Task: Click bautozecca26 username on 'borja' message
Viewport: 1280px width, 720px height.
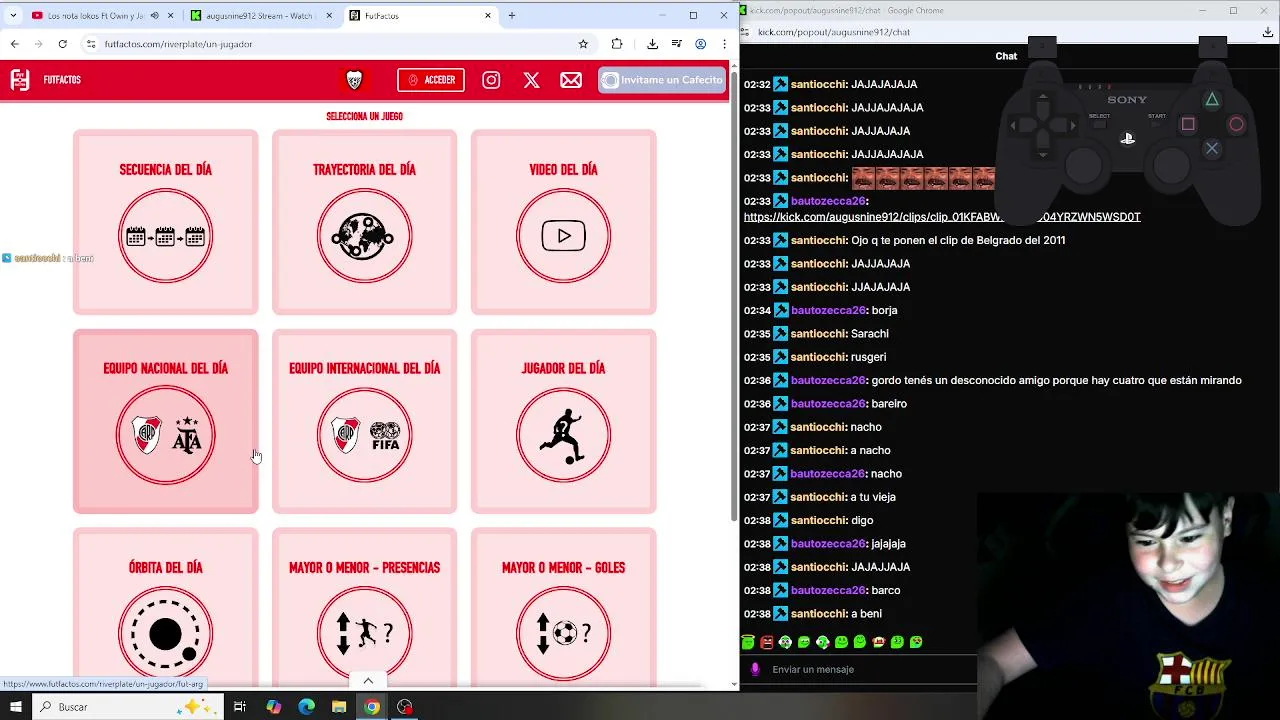Action: tap(828, 310)
